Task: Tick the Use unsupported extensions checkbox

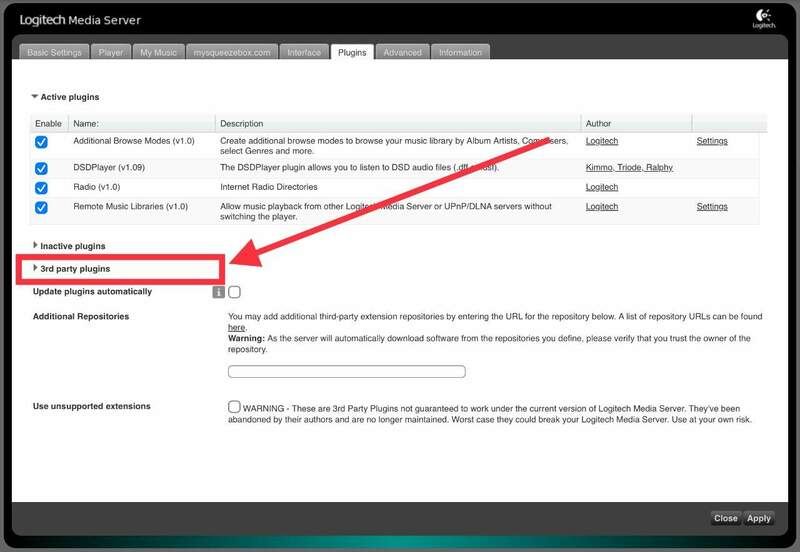Action: coord(234,407)
